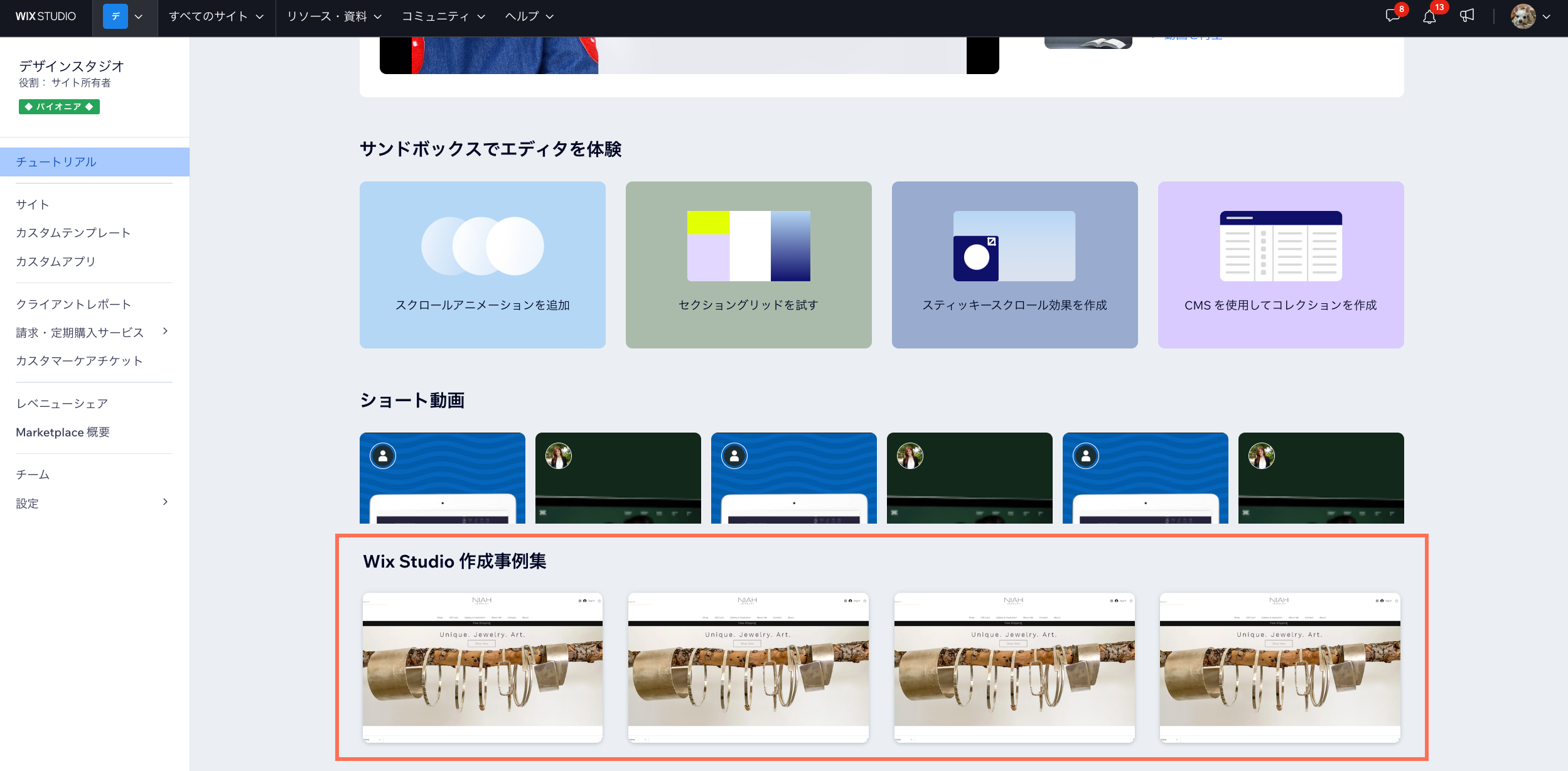Click コミュニティ menu item
The height and width of the screenshot is (771, 1568).
pos(441,15)
